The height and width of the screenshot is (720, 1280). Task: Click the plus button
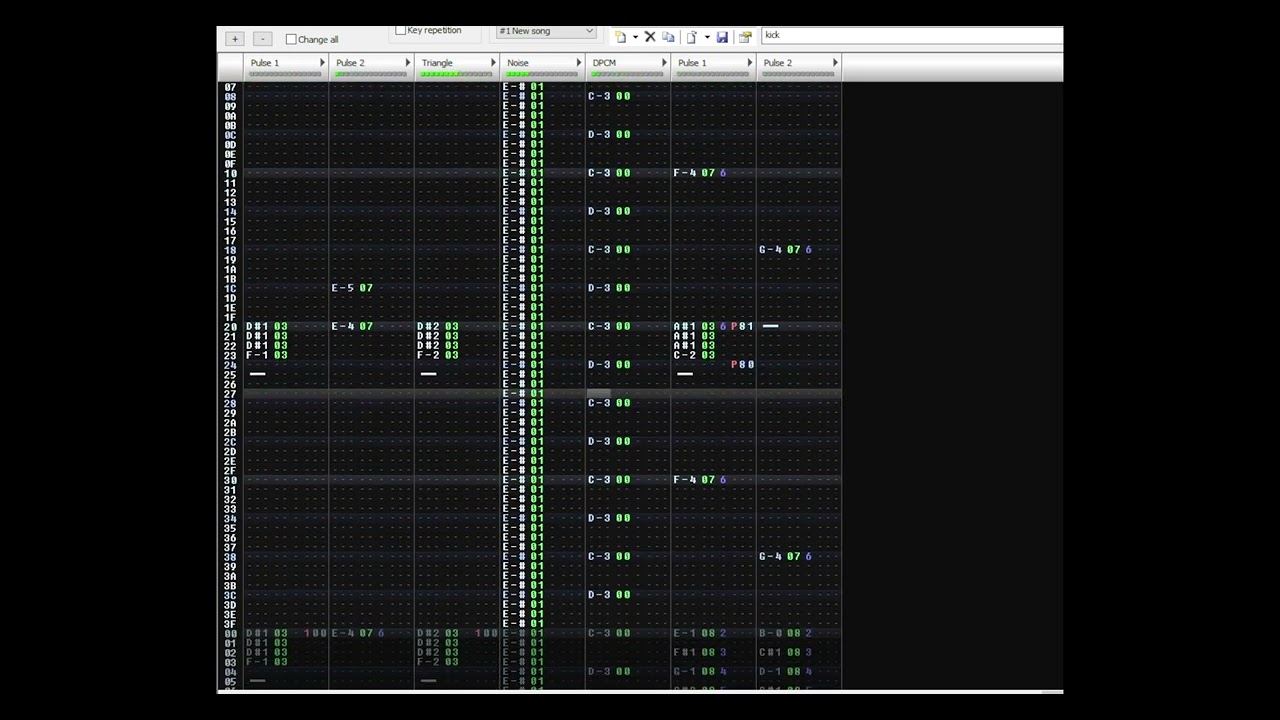point(235,39)
